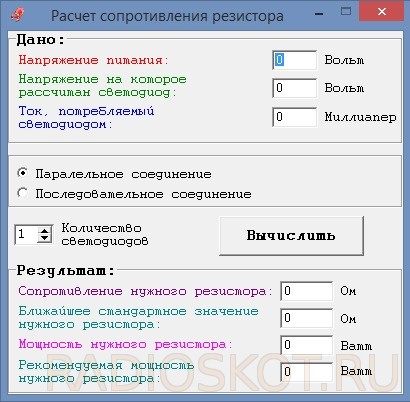Click the Дано group heading
This screenshot has height=402, width=410.
pyautogui.click(x=41, y=40)
